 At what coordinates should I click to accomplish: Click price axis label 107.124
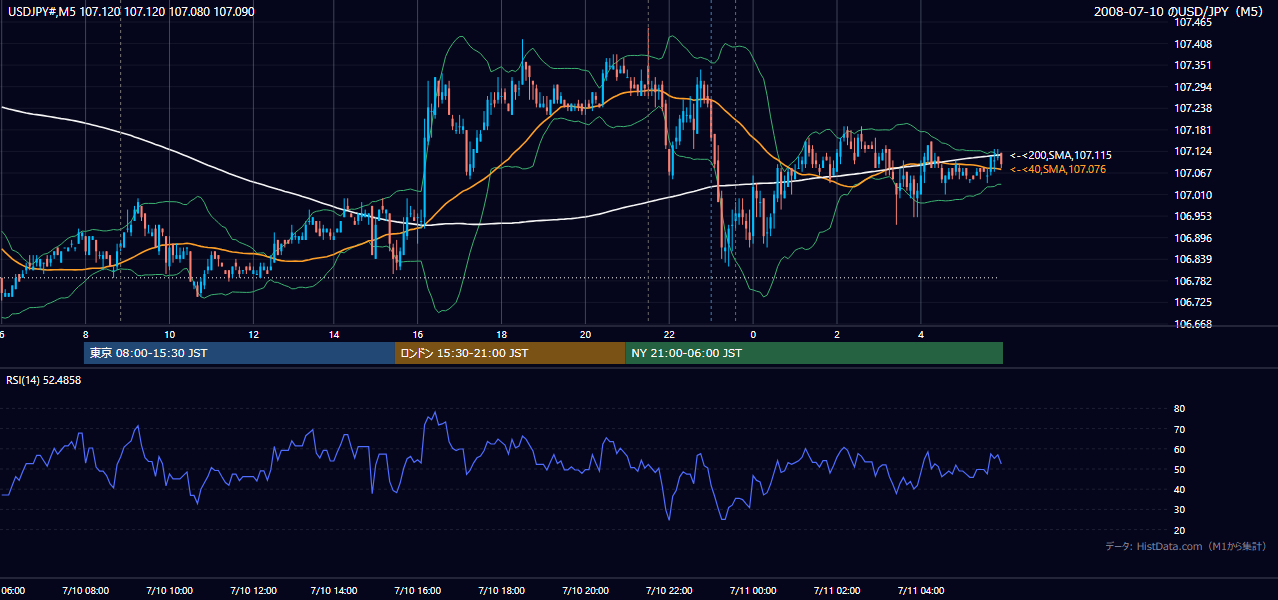tap(1192, 151)
